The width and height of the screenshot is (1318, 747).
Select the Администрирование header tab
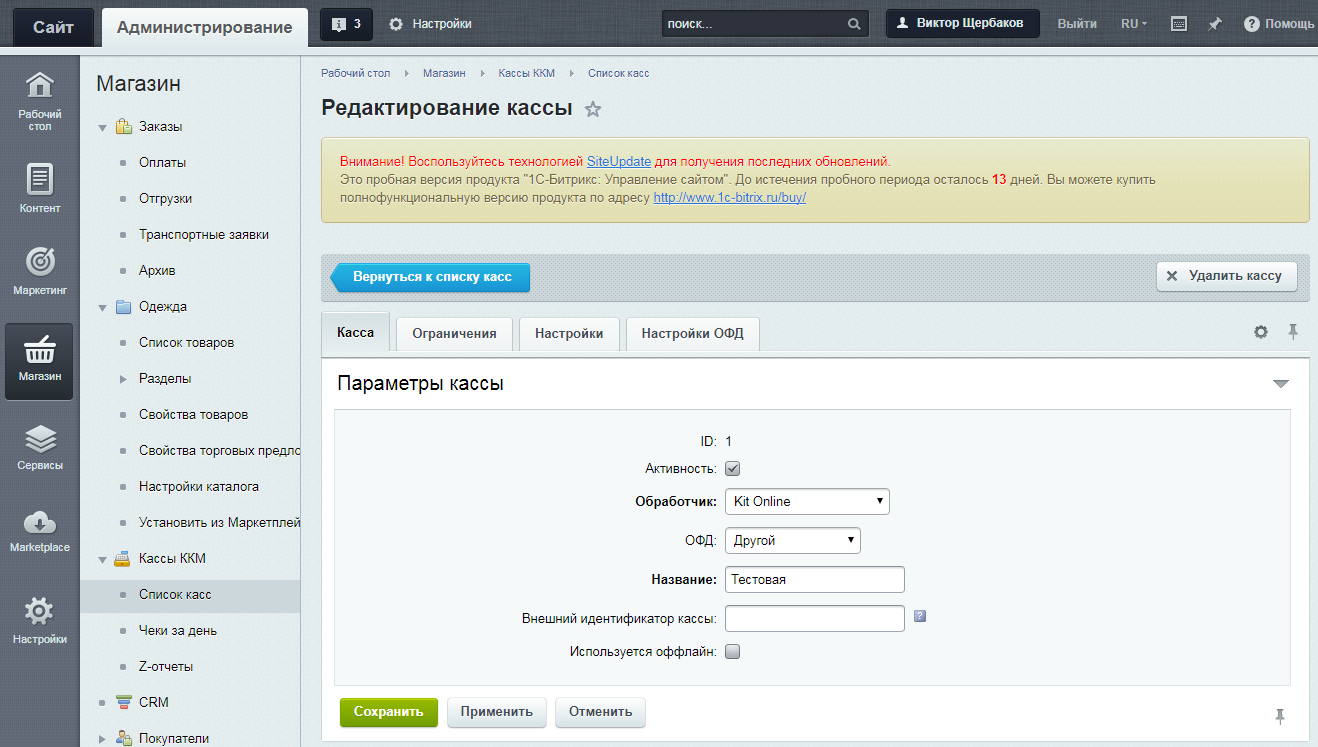(205, 27)
